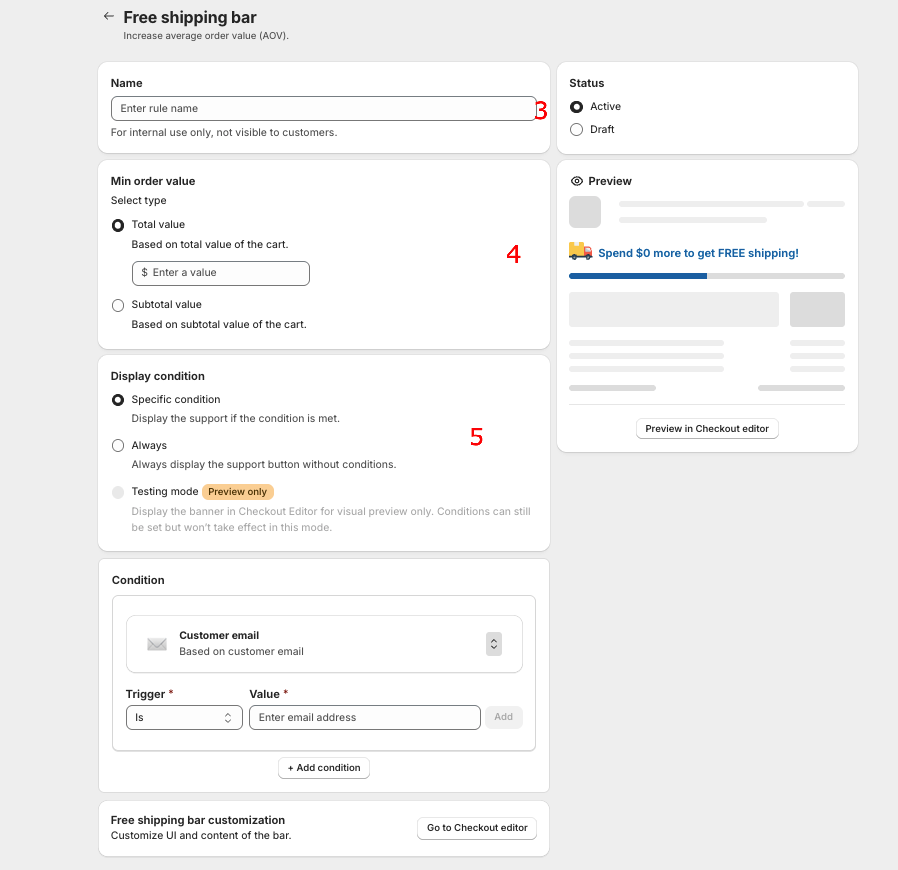The height and width of the screenshot is (870, 898).
Task: Focus the Enter a value amount field
Action: tap(220, 273)
